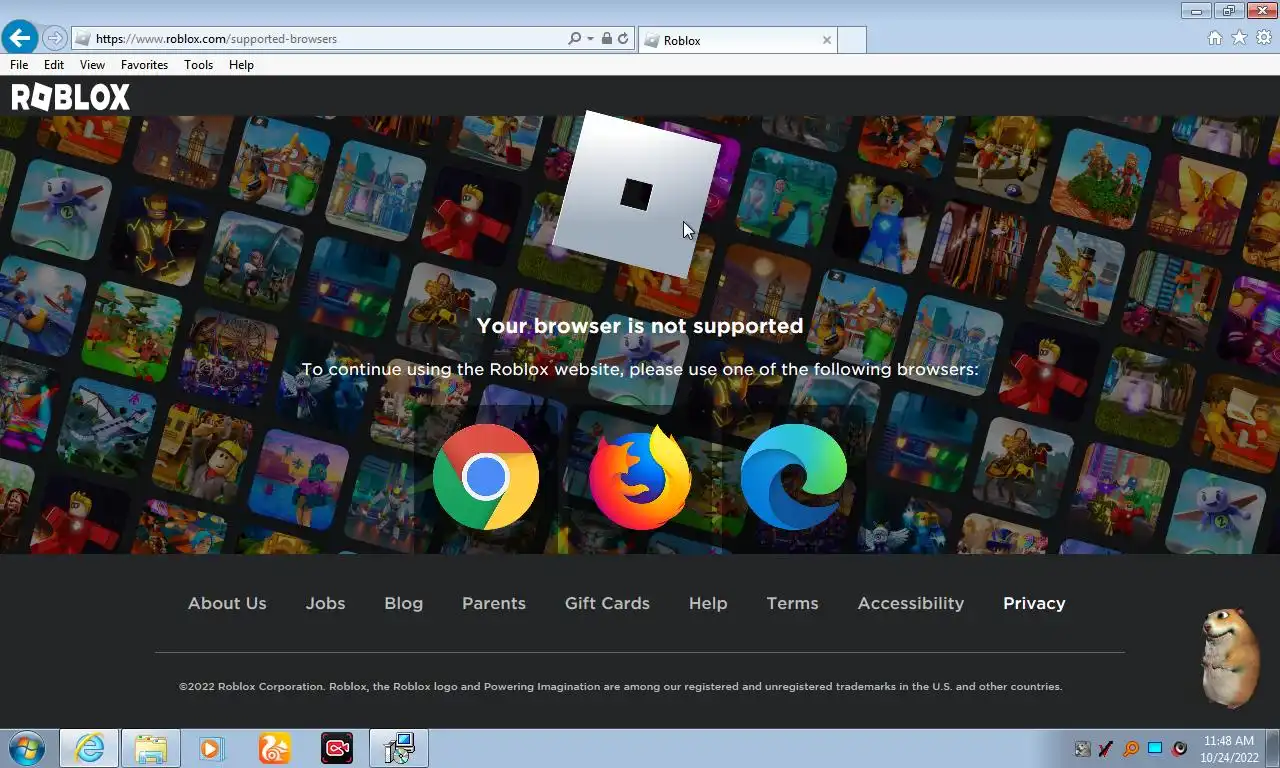Open the IE Tools gear icon
Viewport: 1280px width, 768px height.
click(x=1264, y=38)
